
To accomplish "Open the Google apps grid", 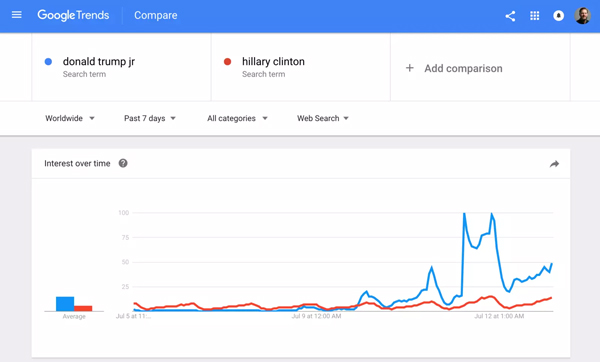I will (535, 16).
